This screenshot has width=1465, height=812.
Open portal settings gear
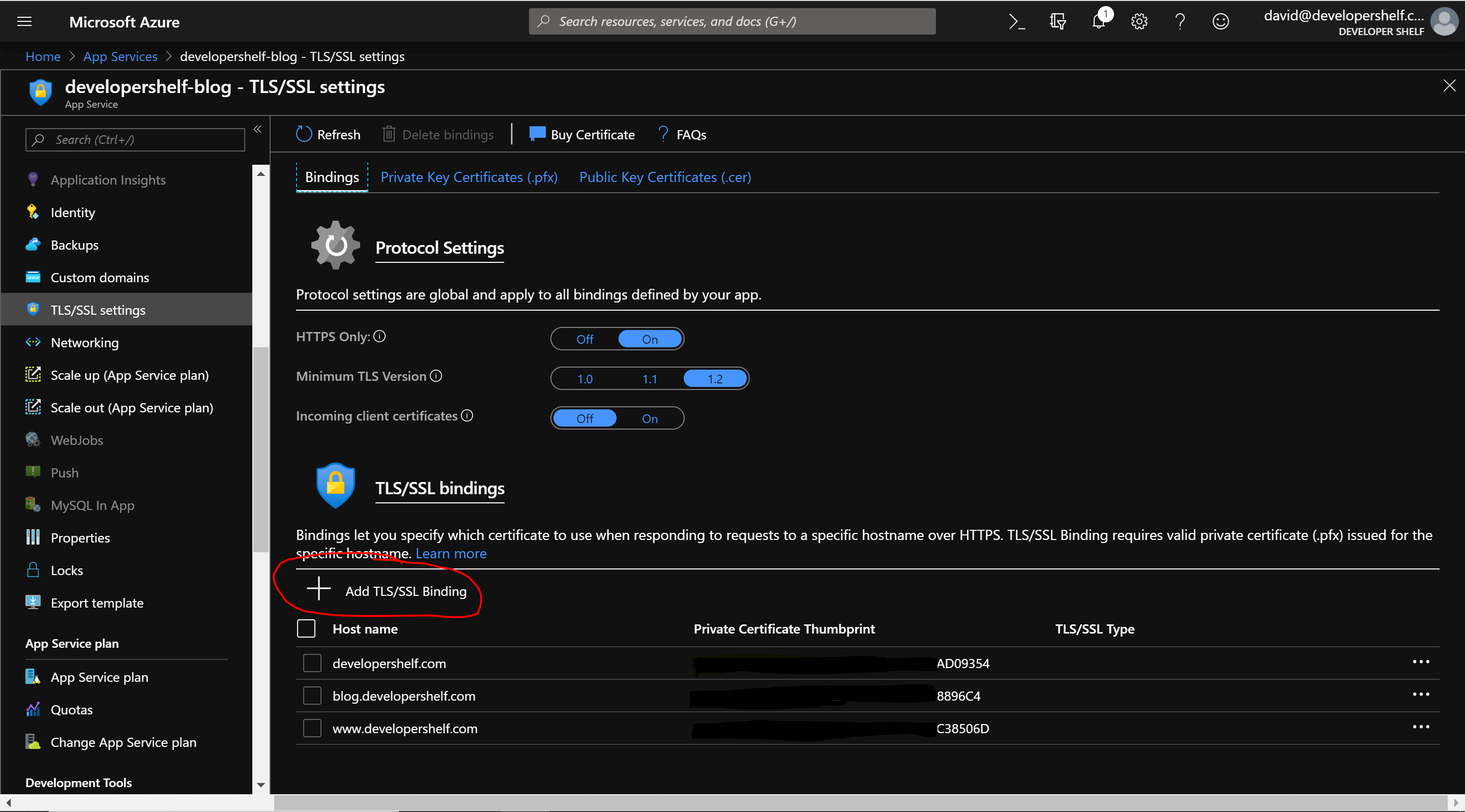click(x=1139, y=21)
